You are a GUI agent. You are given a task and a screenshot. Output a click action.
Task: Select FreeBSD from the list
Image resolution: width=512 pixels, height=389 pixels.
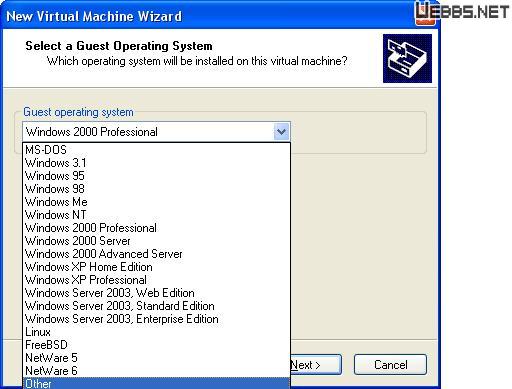pos(157,345)
